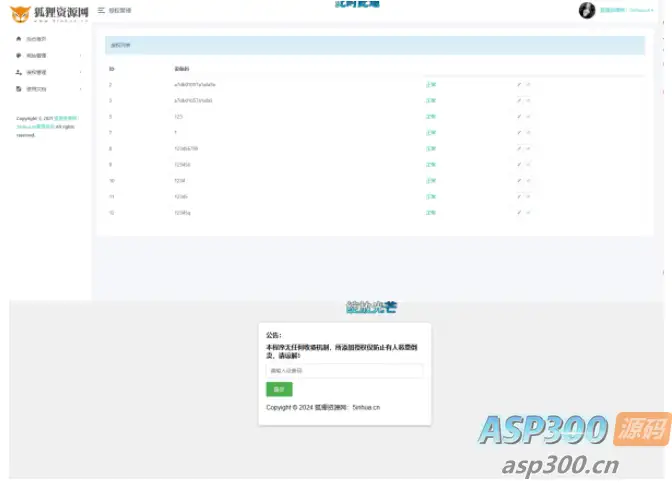This screenshot has height=487, width=672.
Task: Expand the sidebar item with document icon
Action: (48, 89)
